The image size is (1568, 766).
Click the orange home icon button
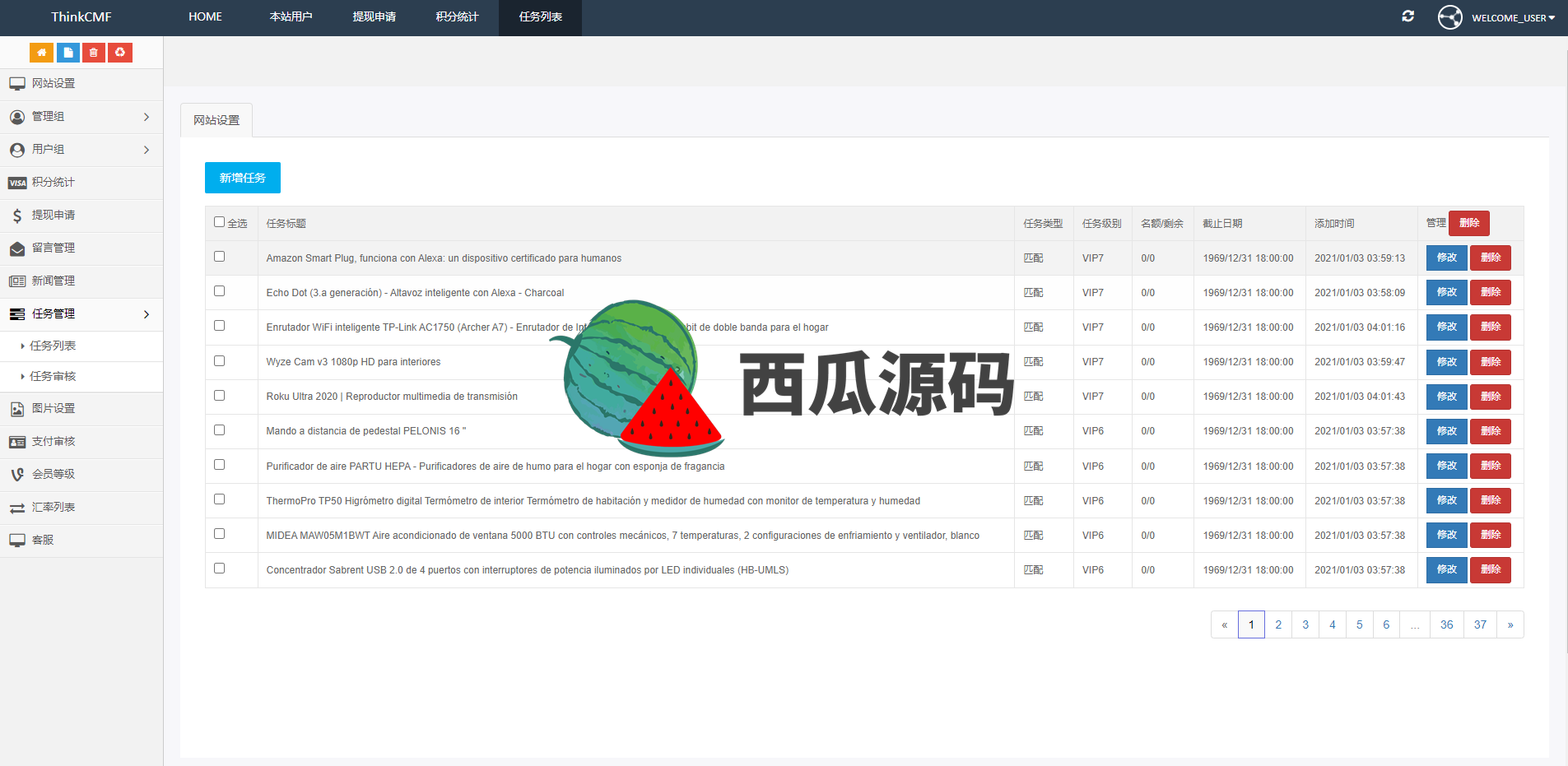[x=41, y=53]
